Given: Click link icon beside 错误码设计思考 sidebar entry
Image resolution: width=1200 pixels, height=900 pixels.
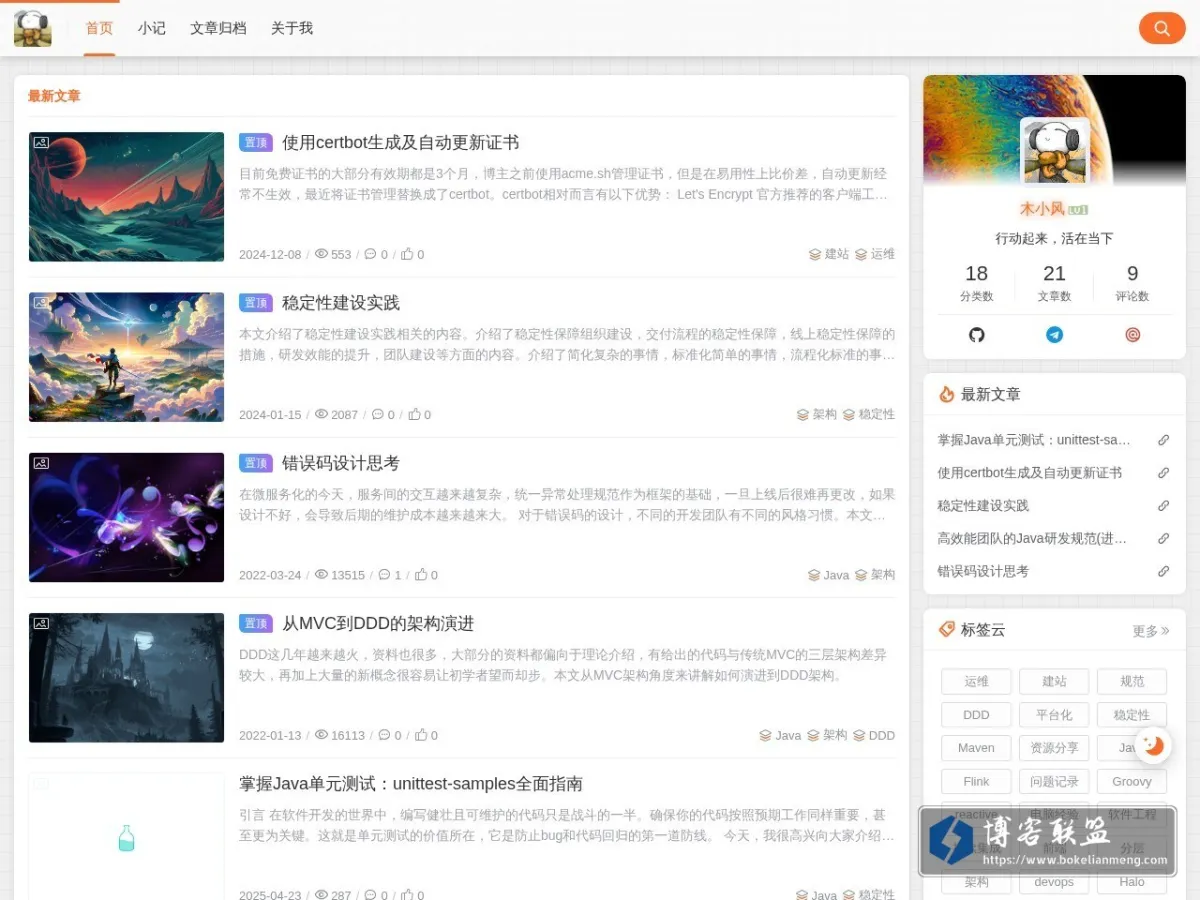Looking at the screenshot, I should coord(1163,572).
